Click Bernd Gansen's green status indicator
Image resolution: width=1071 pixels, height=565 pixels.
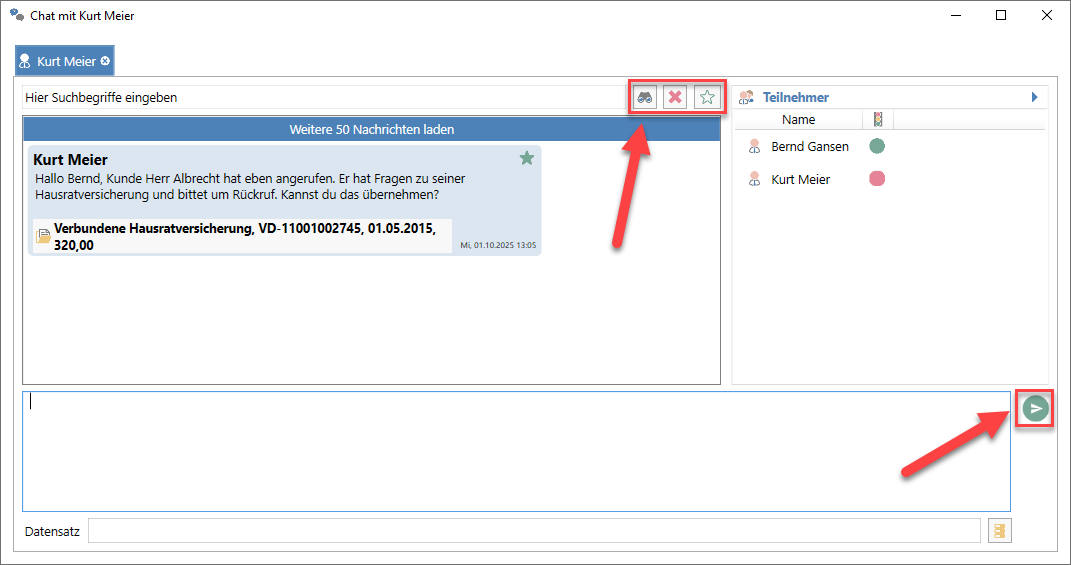(877, 146)
